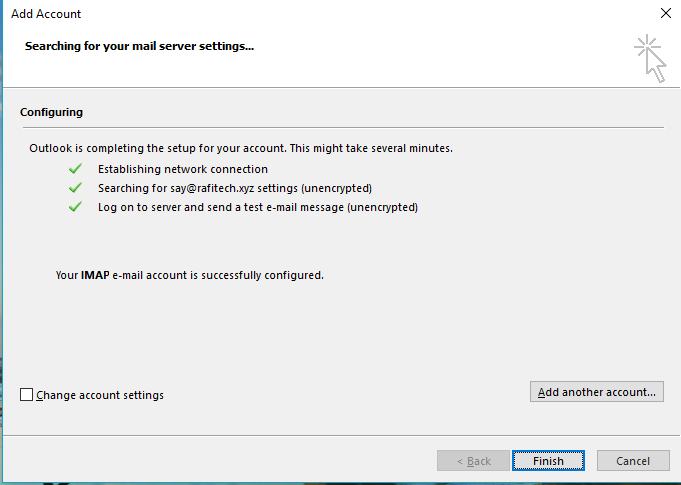Click checkmark beside Searching for say@rafitech.xyz settings

point(76,188)
